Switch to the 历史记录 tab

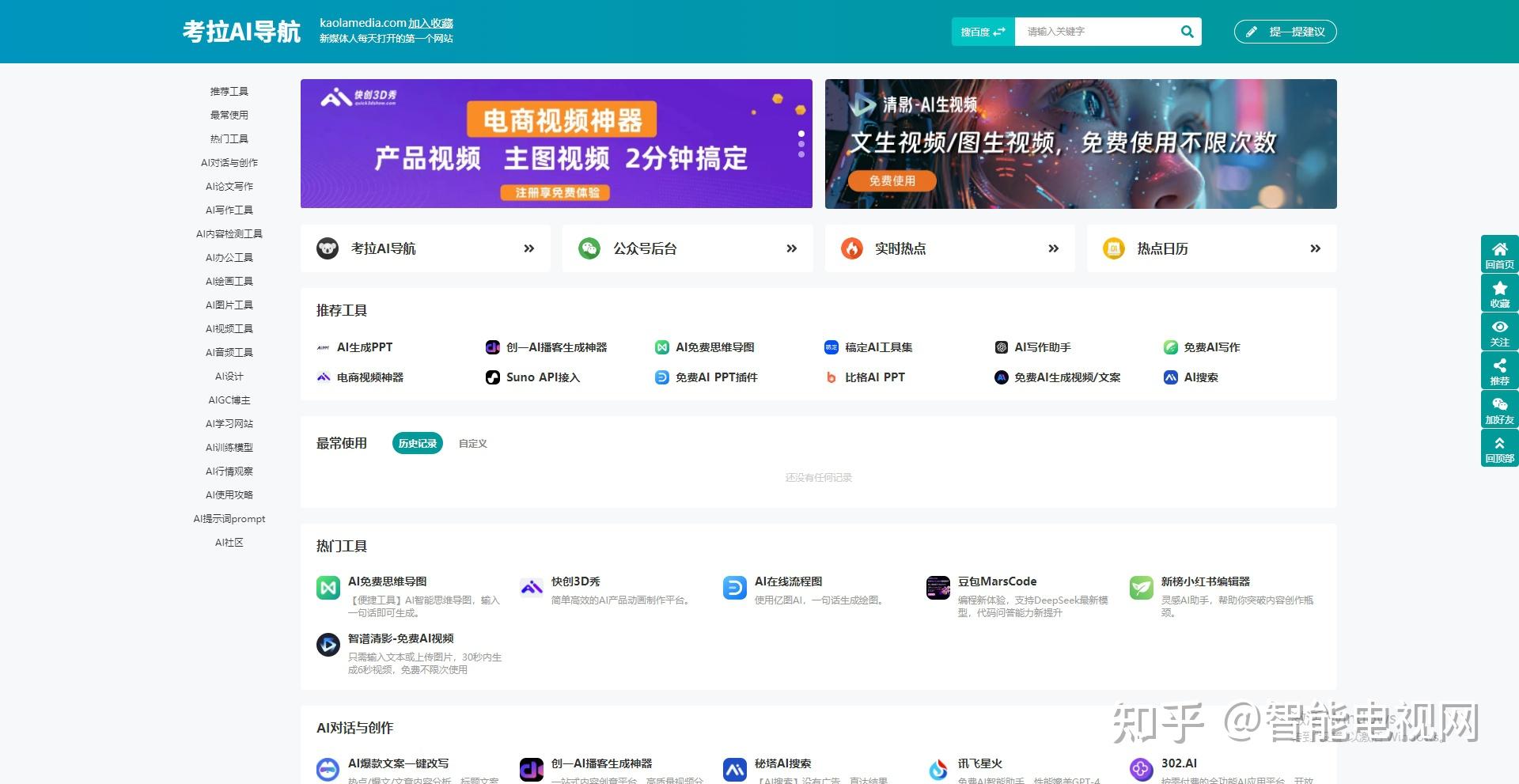[418, 443]
